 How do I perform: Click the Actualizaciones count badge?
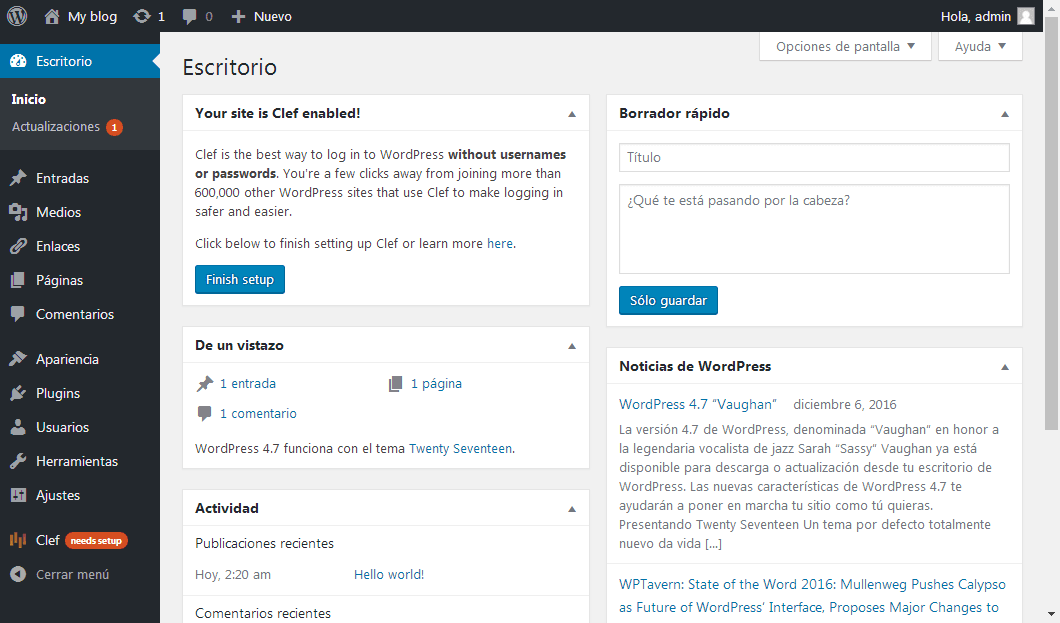click(x=114, y=127)
